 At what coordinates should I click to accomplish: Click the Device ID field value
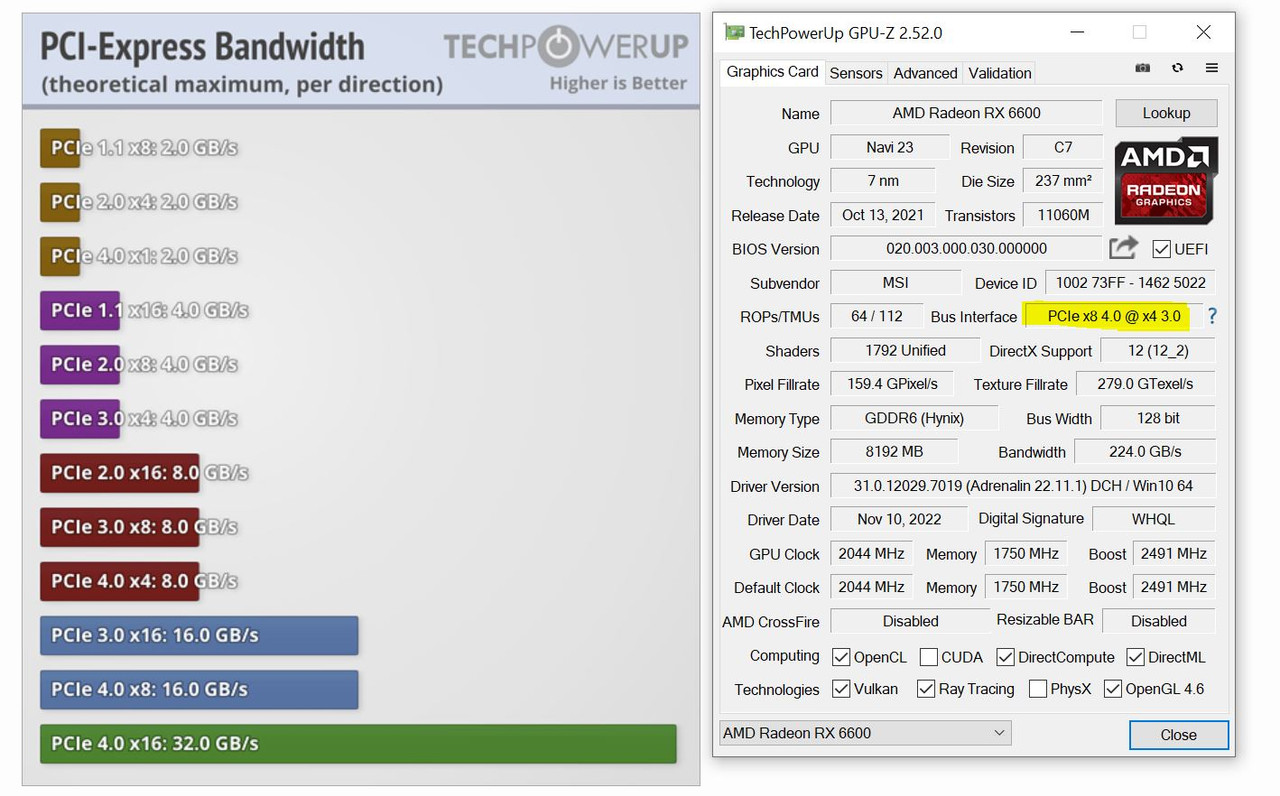pos(1130,283)
